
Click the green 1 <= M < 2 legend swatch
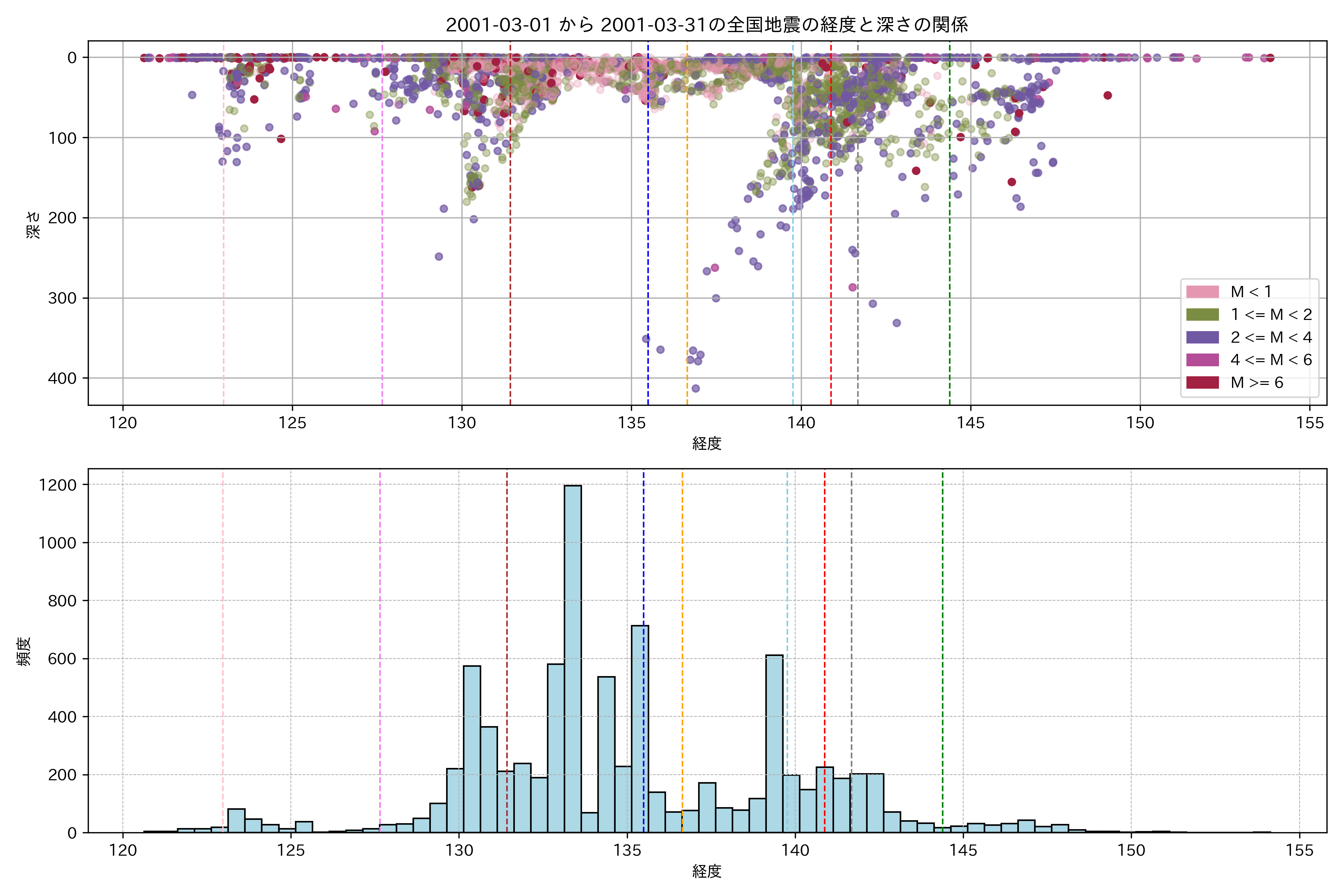click(x=1202, y=314)
